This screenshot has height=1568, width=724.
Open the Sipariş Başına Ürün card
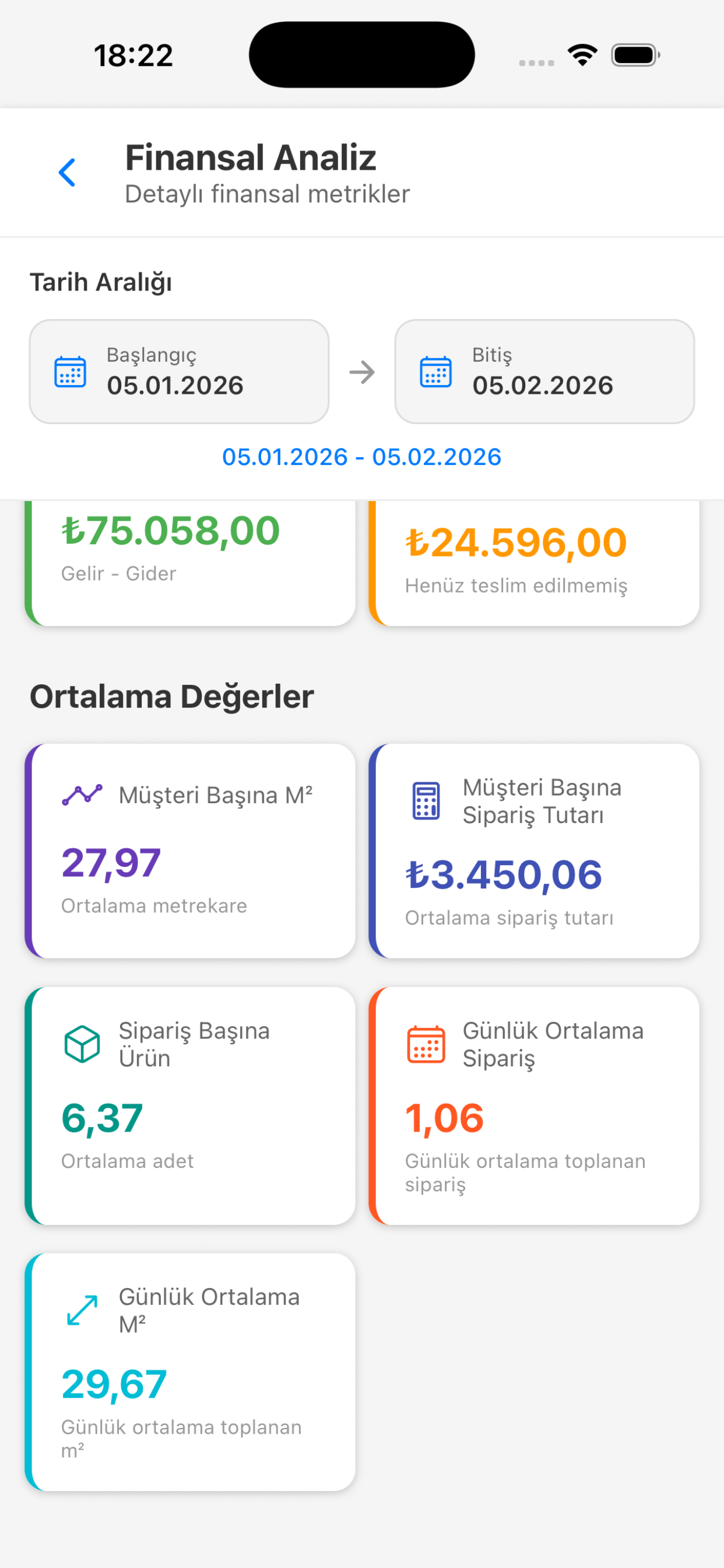(190, 1106)
